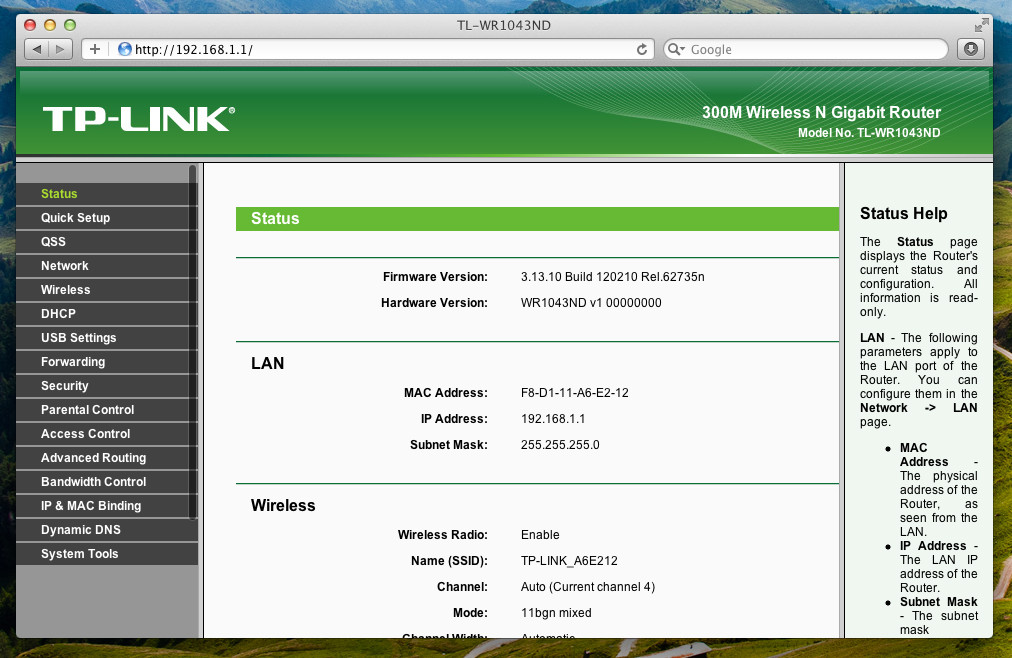
Task: Click the LAN IP address value 192.168.1.1
Action: click(553, 419)
